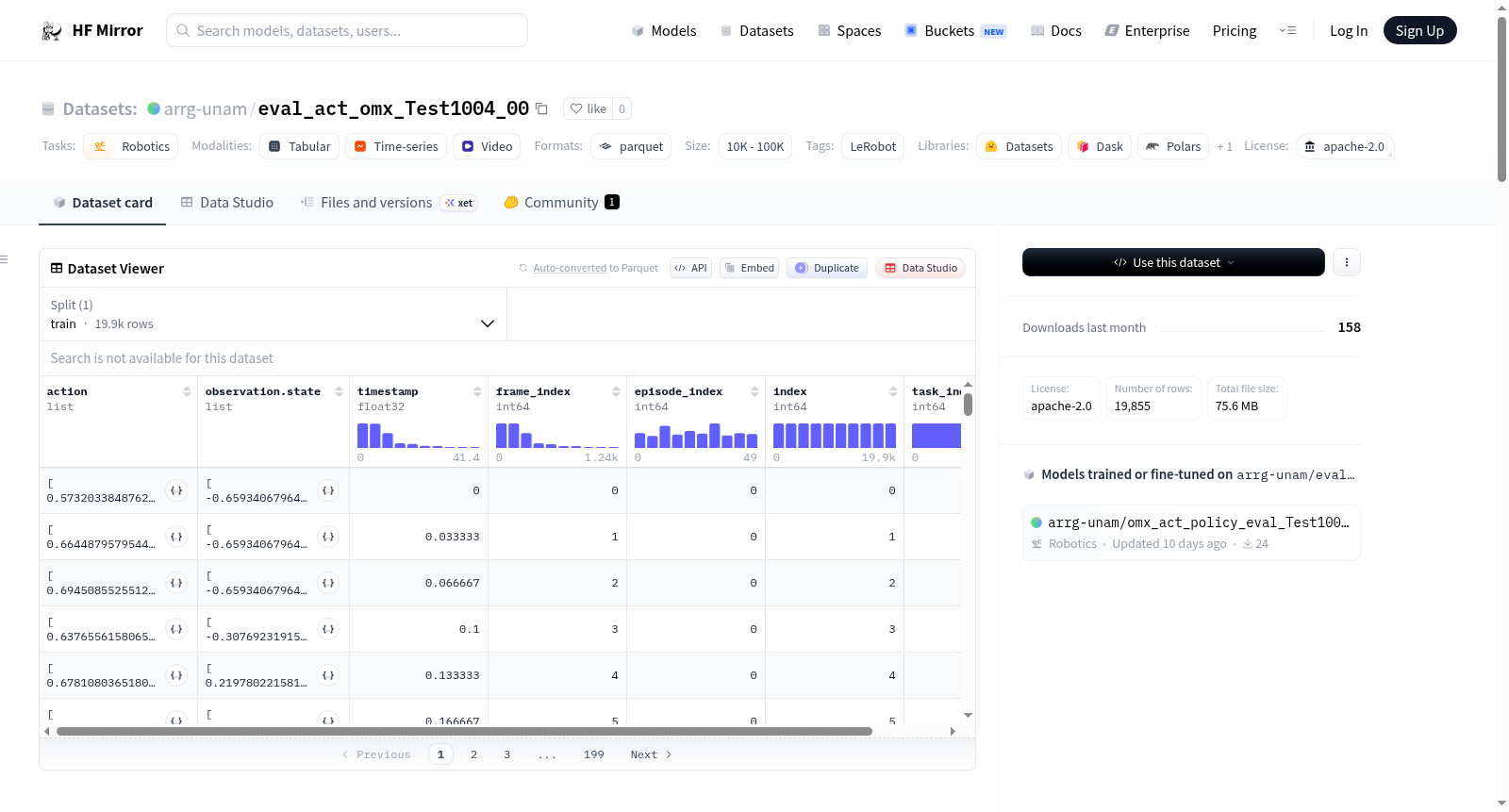The width and height of the screenshot is (1509, 812).
Task: Open Enterprise in the top navigation
Action: click(1147, 31)
